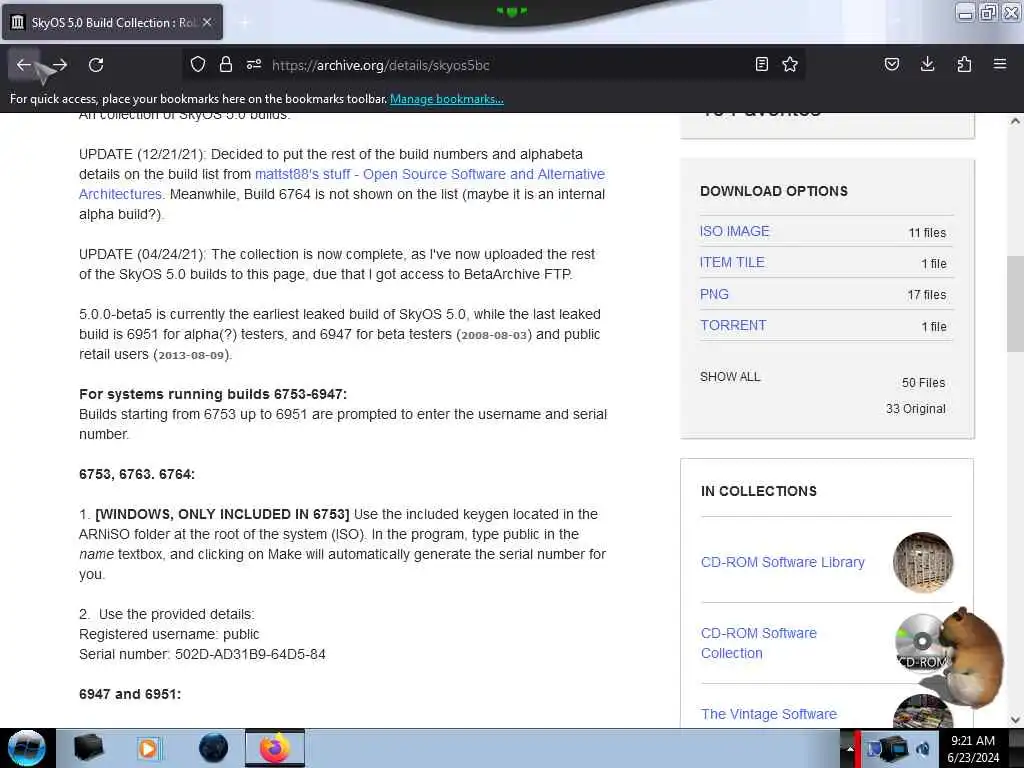The width and height of the screenshot is (1024, 768).
Task: Click '6947 and 6951:' heading
Action: pos(130,694)
